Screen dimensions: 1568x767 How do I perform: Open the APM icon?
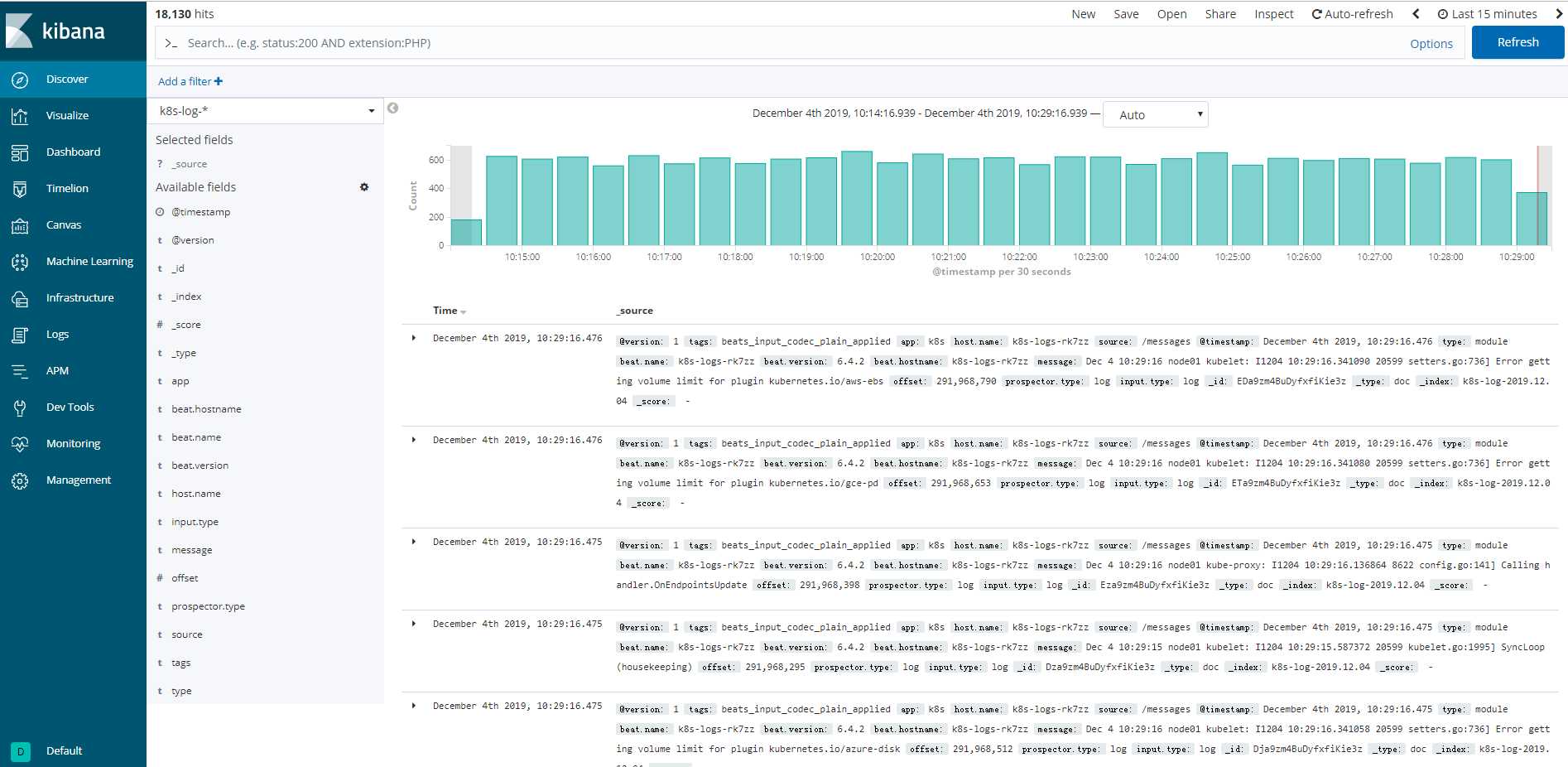[x=20, y=371]
